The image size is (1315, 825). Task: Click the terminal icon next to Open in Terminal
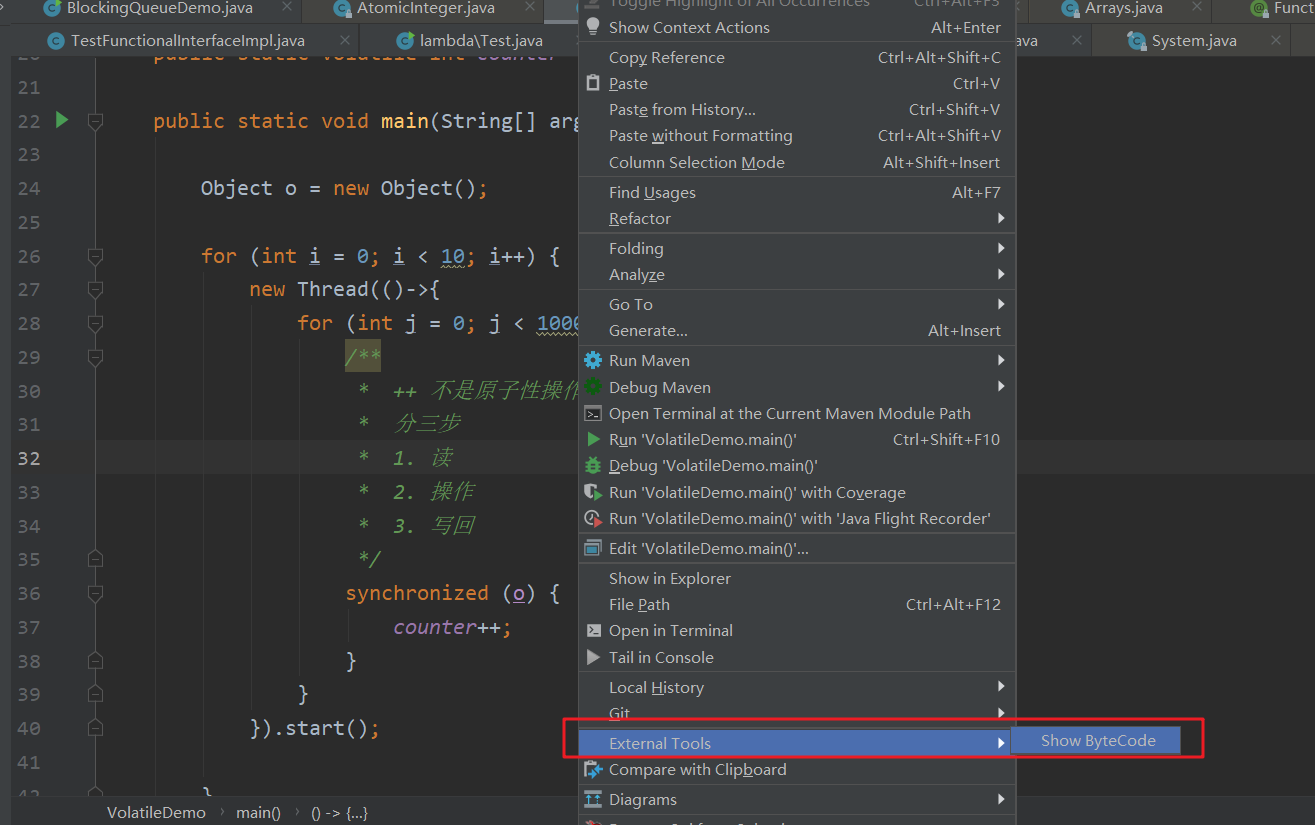coord(593,630)
